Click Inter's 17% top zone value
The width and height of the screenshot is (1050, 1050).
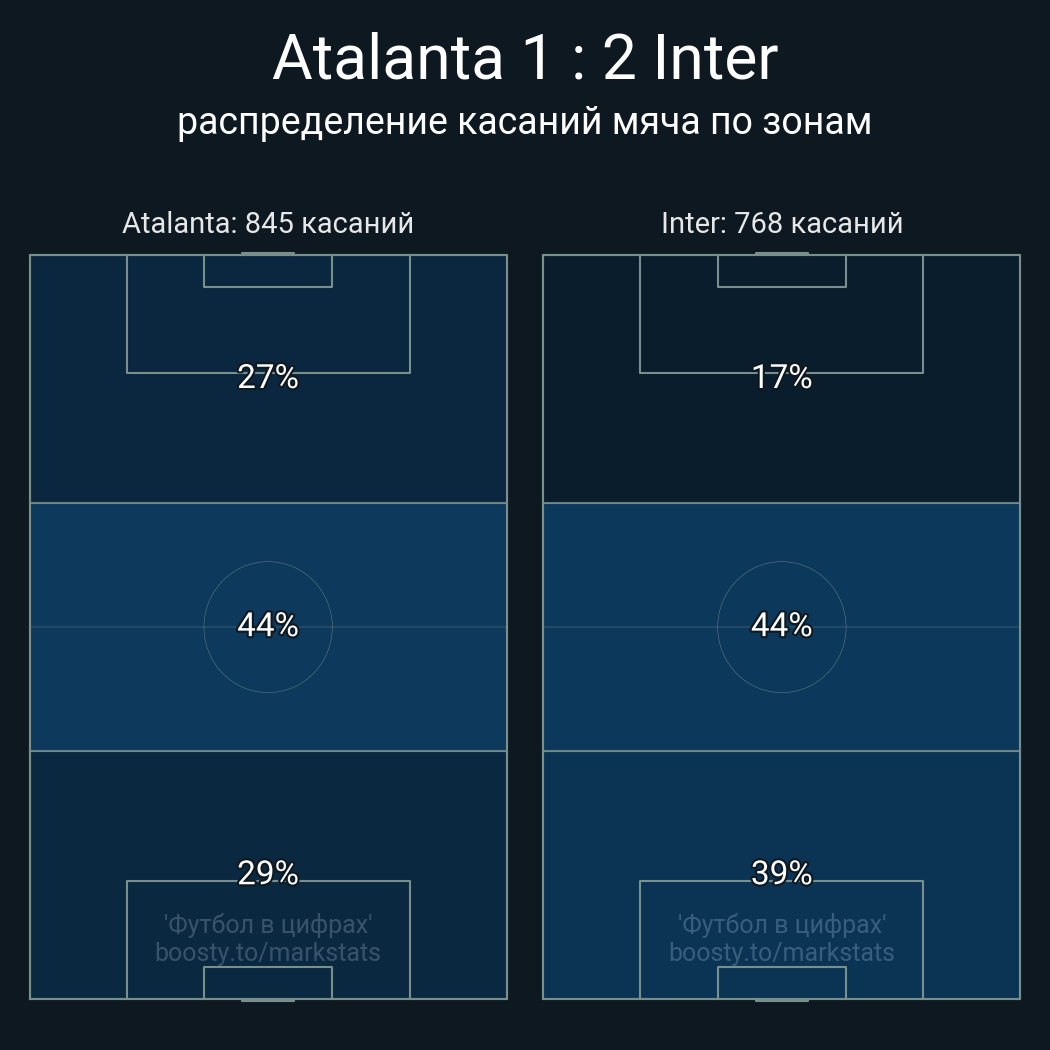(x=781, y=377)
